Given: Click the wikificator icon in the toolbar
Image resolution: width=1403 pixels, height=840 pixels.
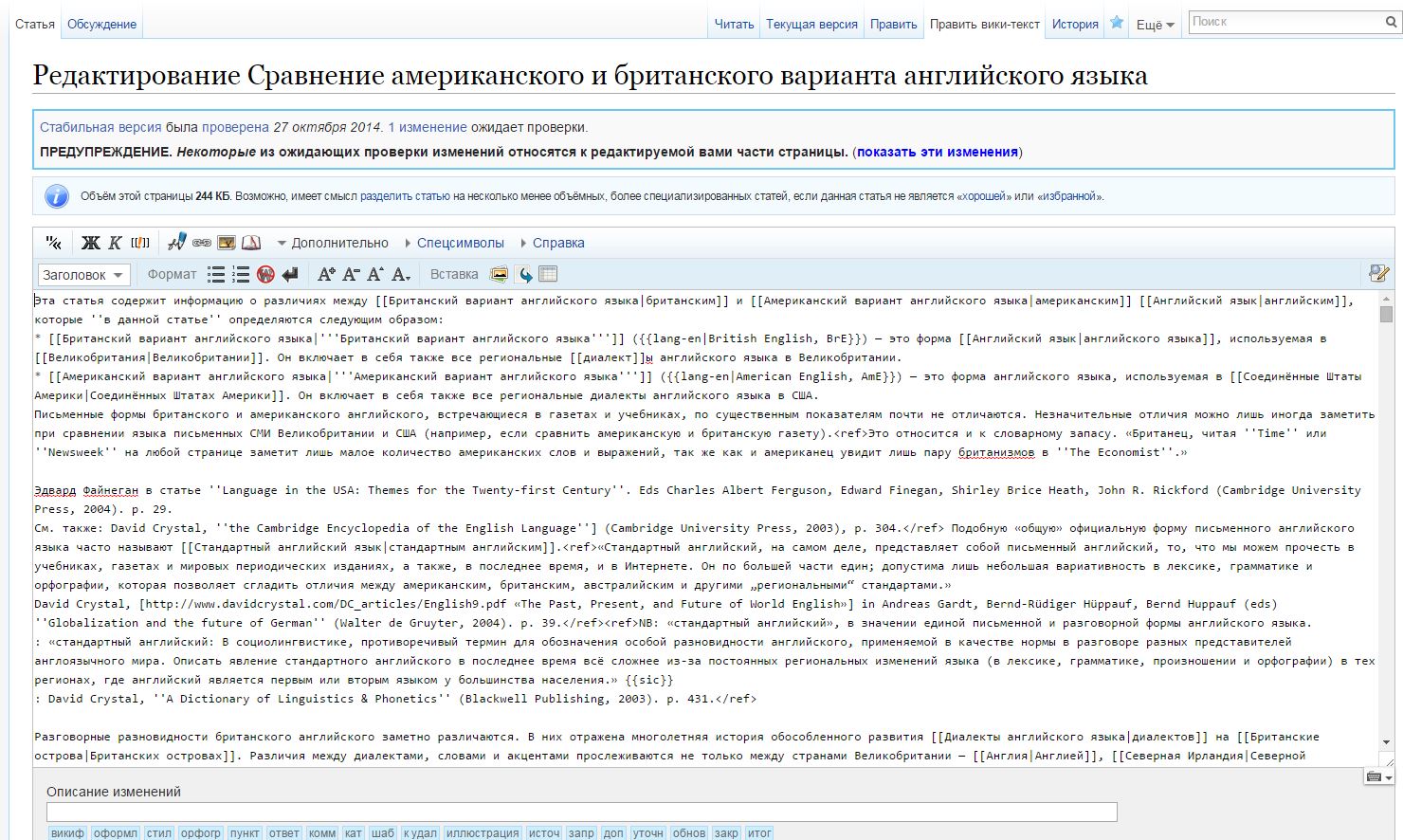Looking at the screenshot, I should (x=54, y=243).
